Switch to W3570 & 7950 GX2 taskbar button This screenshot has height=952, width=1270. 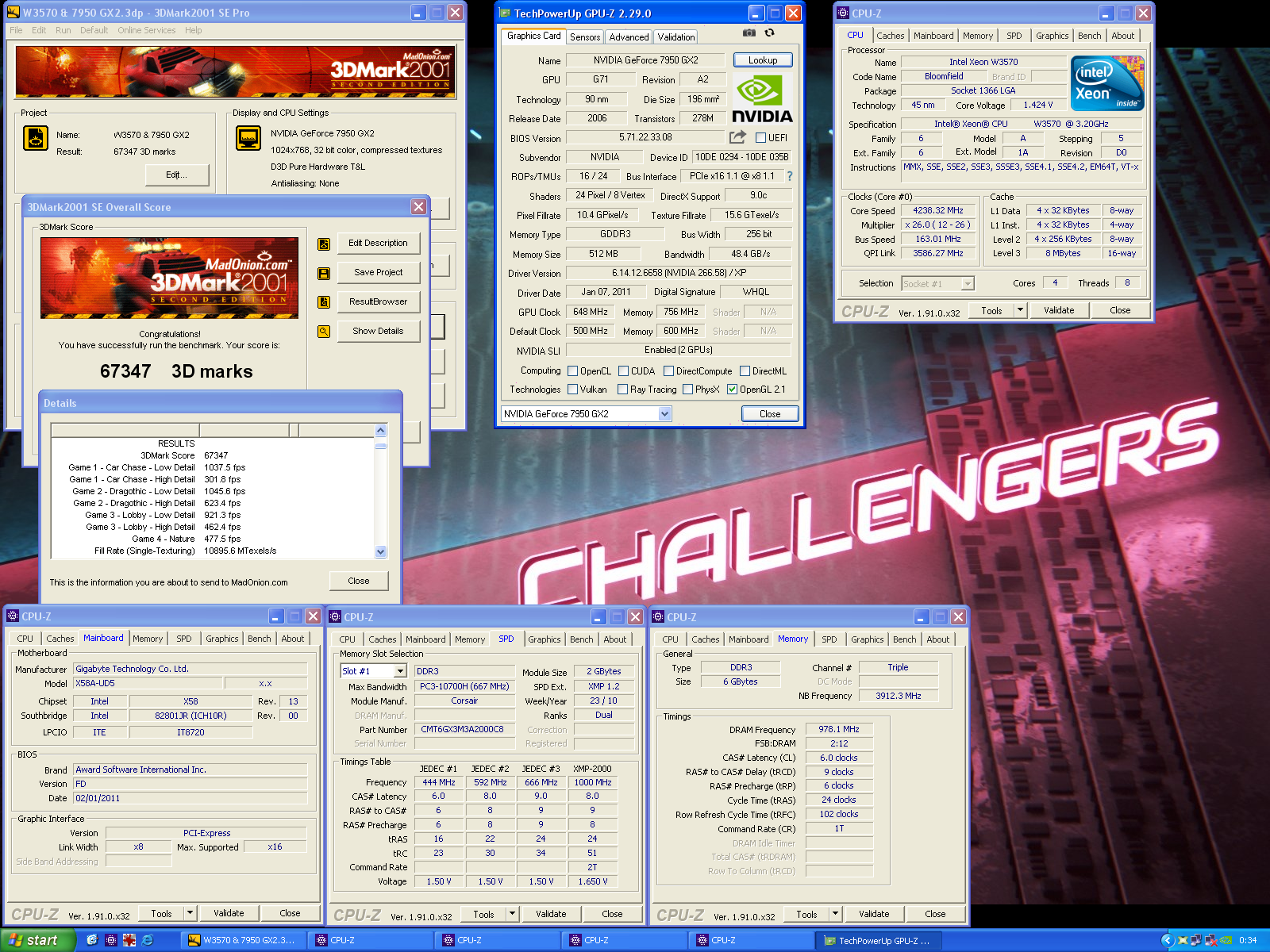coord(244,940)
